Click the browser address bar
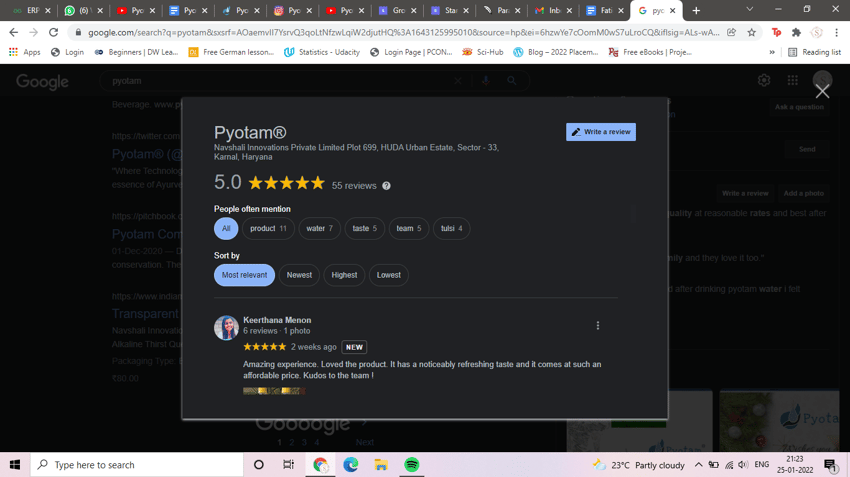The image size is (850, 477). click(404, 33)
